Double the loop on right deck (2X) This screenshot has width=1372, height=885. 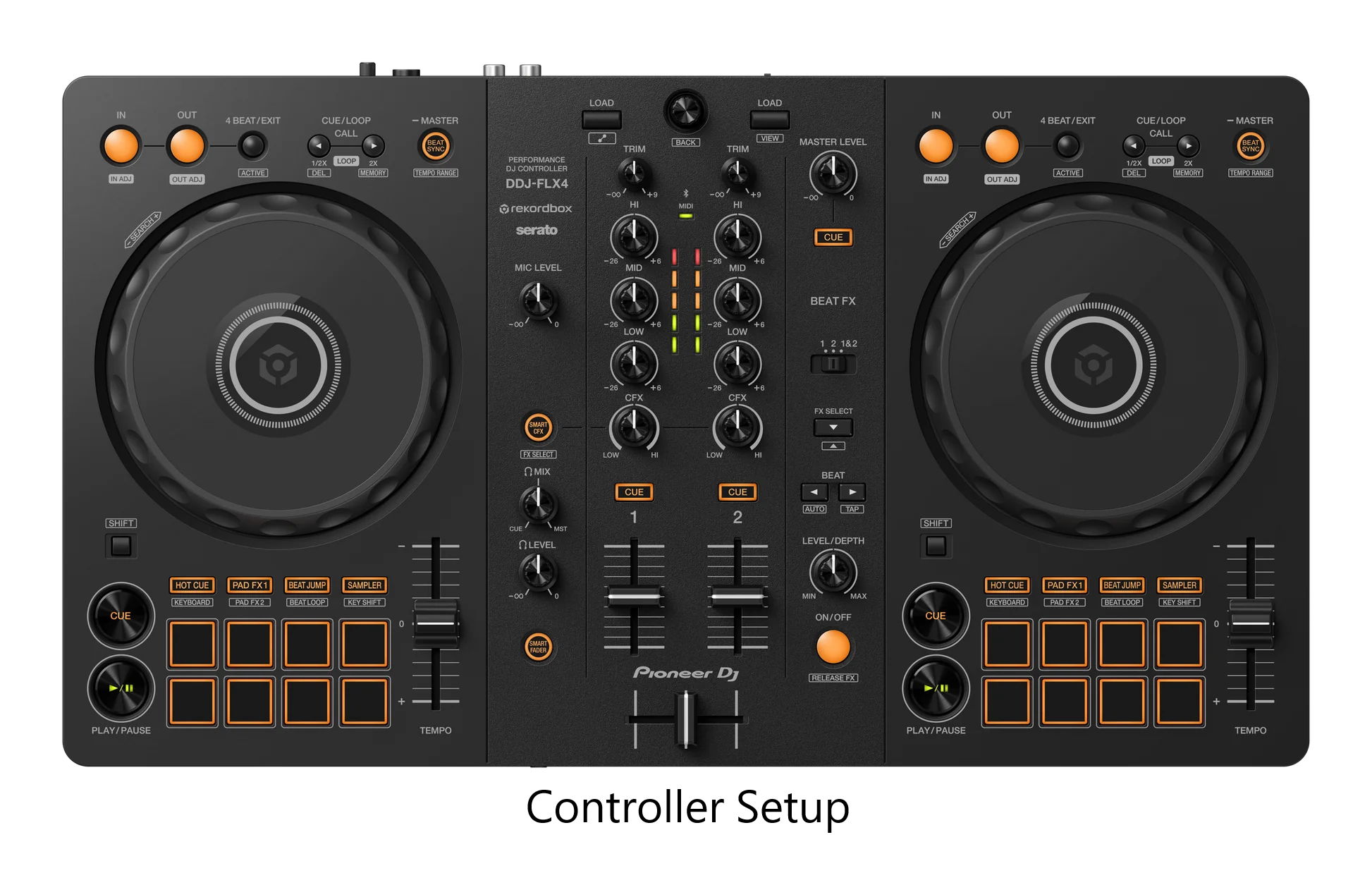1188,146
